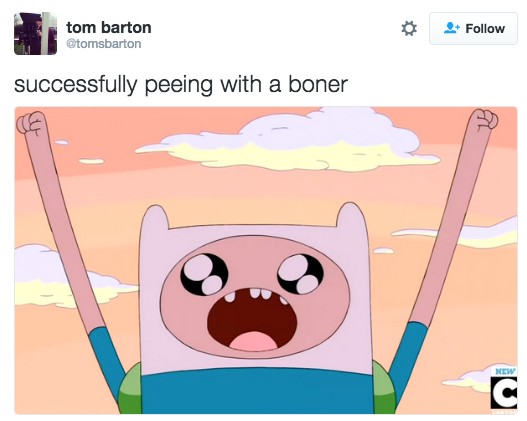Click Finn's white hat ear on left
The width and height of the screenshot is (527, 421).
pyautogui.click(x=154, y=219)
